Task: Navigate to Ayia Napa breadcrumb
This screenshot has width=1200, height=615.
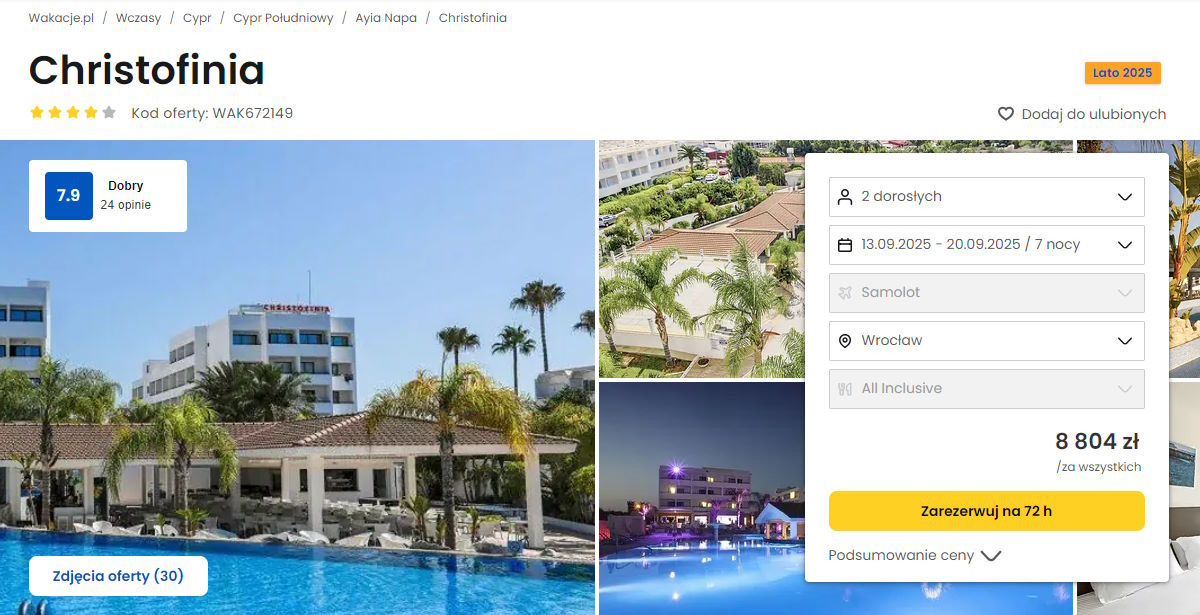Action: coord(386,18)
